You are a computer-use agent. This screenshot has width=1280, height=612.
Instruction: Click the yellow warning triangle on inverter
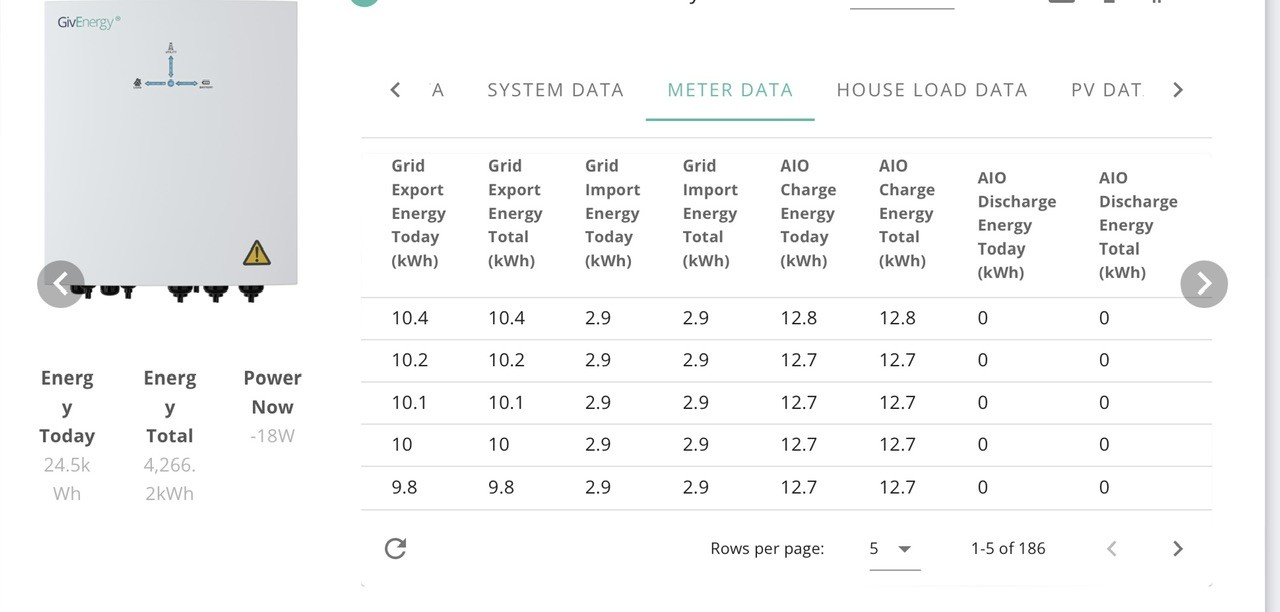[257, 252]
